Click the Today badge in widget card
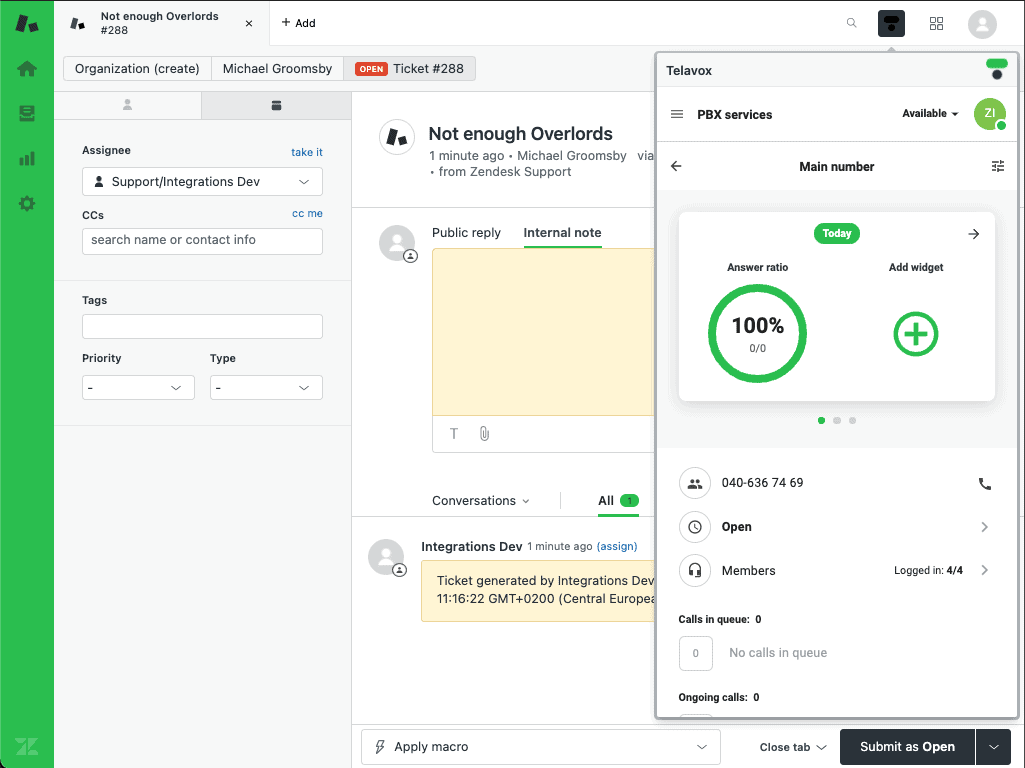Image resolution: width=1025 pixels, height=768 pixels. pyautogui.click(x=836, y=233)
